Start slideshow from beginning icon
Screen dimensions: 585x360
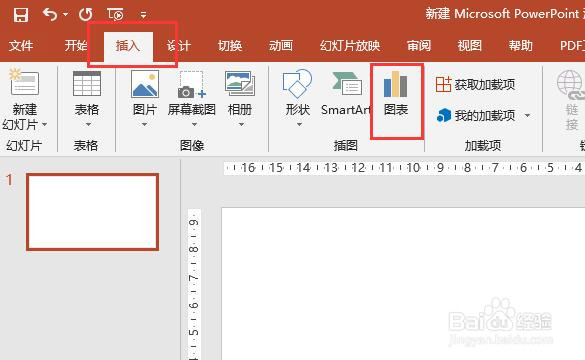(x=115, y=15)
